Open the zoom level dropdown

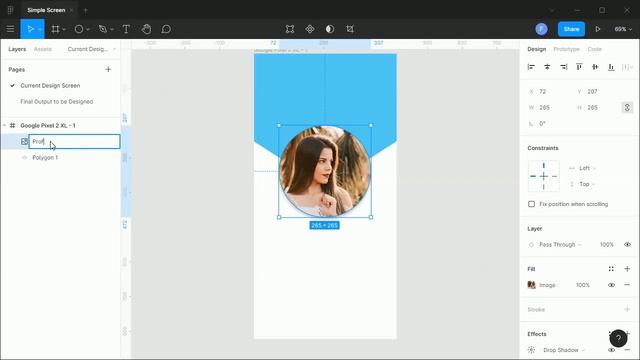tap(623, 29)
